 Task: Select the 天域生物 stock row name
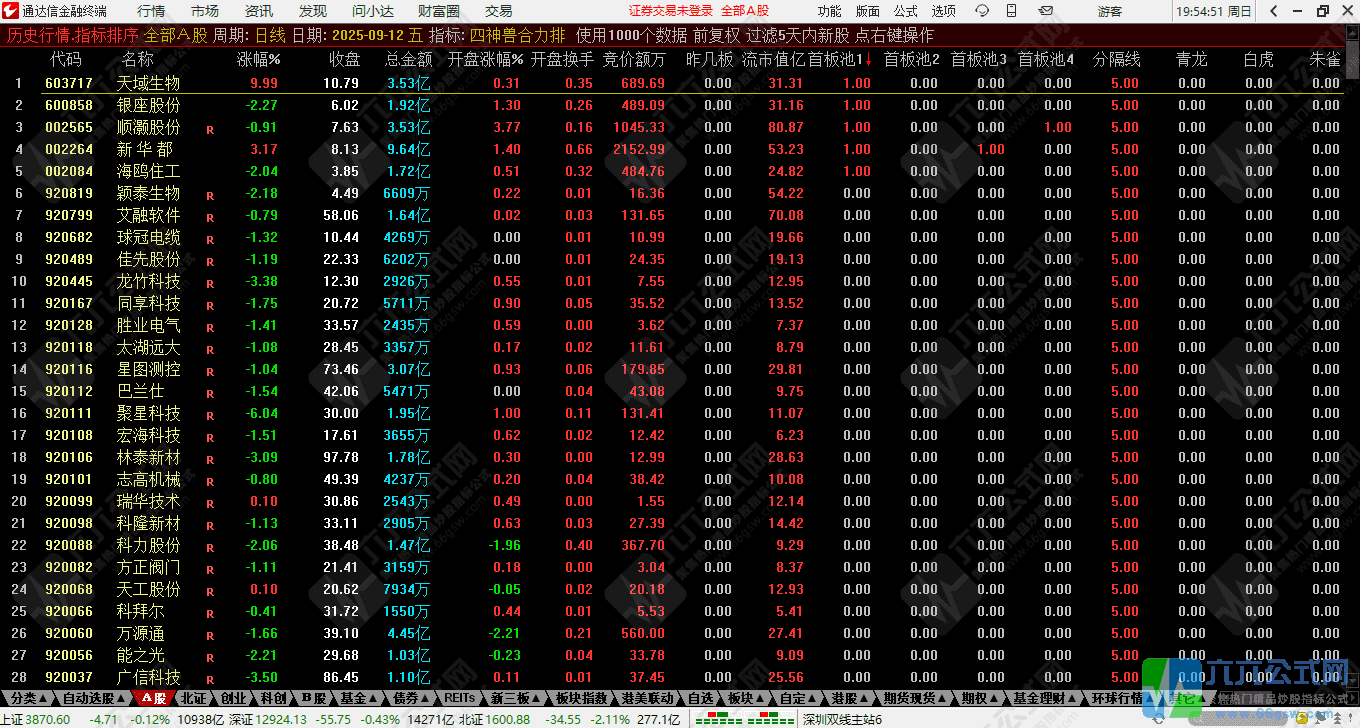tap(148, 83)
